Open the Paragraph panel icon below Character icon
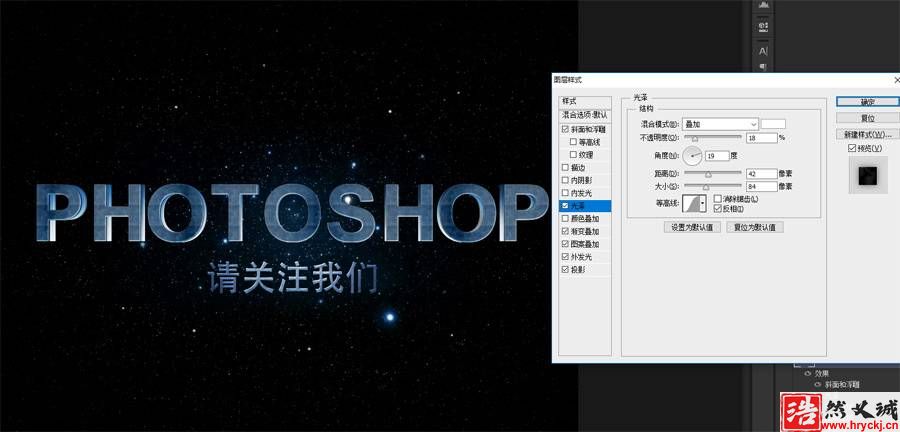This screenshot has width=900, height=432. (x=763, y=67)
